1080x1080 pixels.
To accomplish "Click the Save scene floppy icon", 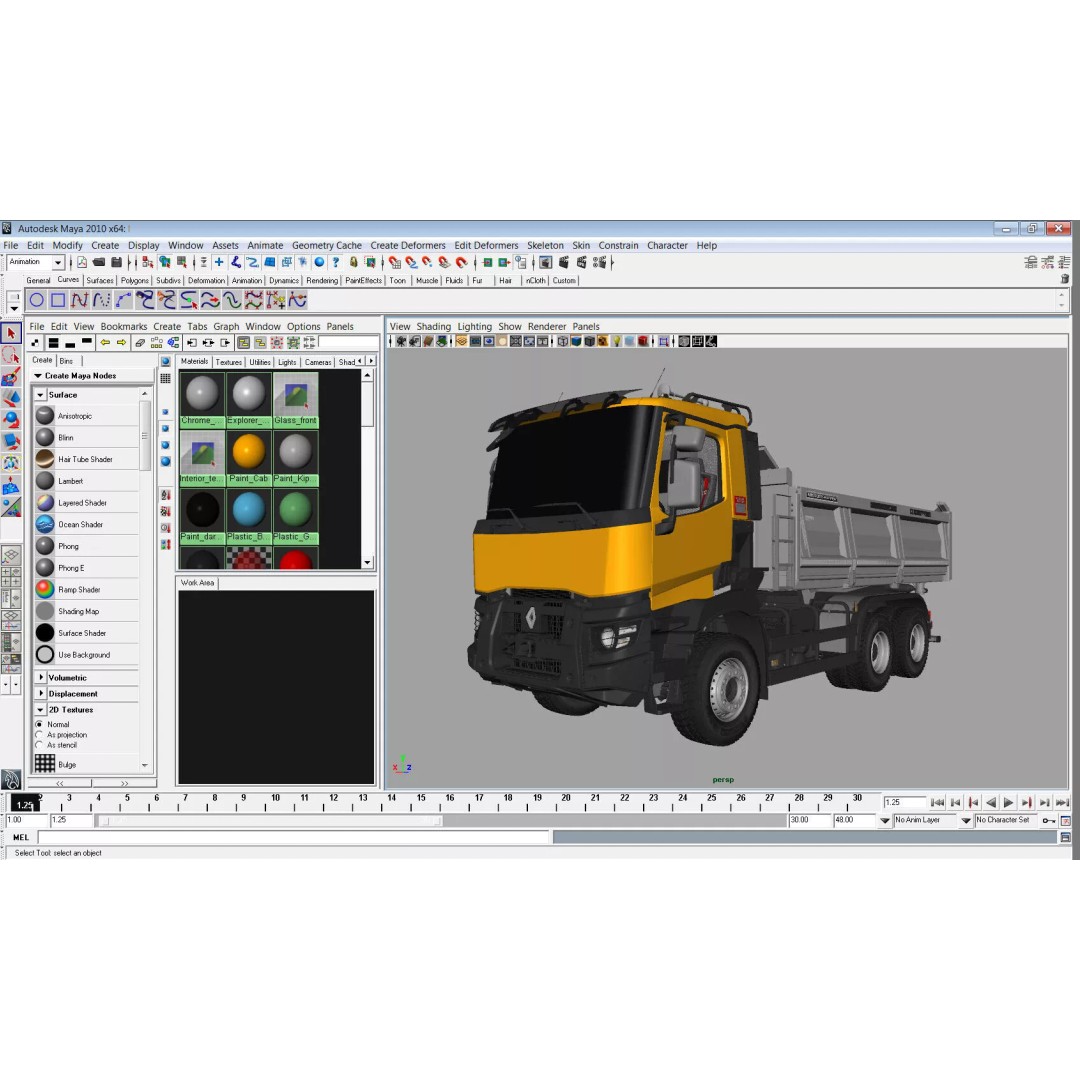I will coord(116,262).
